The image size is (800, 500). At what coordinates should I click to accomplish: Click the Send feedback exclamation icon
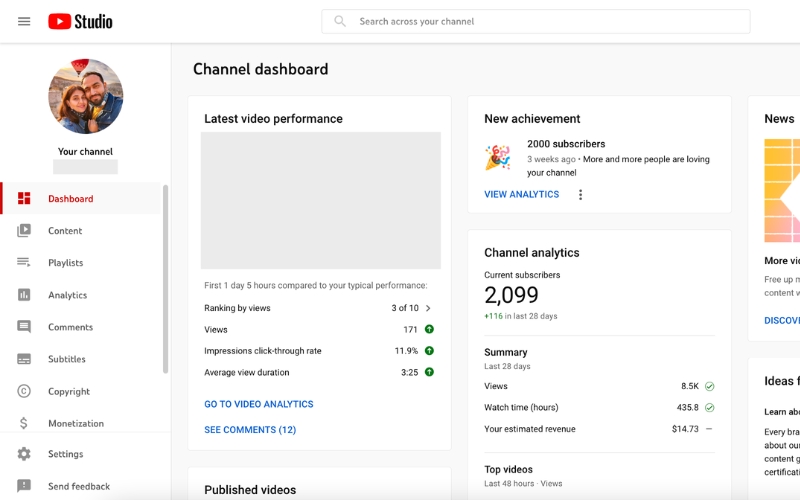coord(24,486)
